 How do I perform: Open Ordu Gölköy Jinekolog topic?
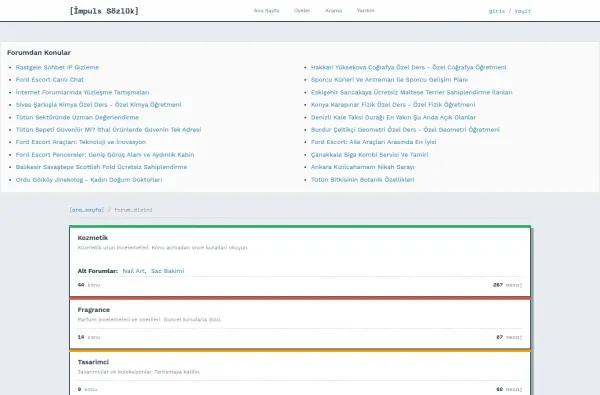pyautogui.click(x=89, y=180)
